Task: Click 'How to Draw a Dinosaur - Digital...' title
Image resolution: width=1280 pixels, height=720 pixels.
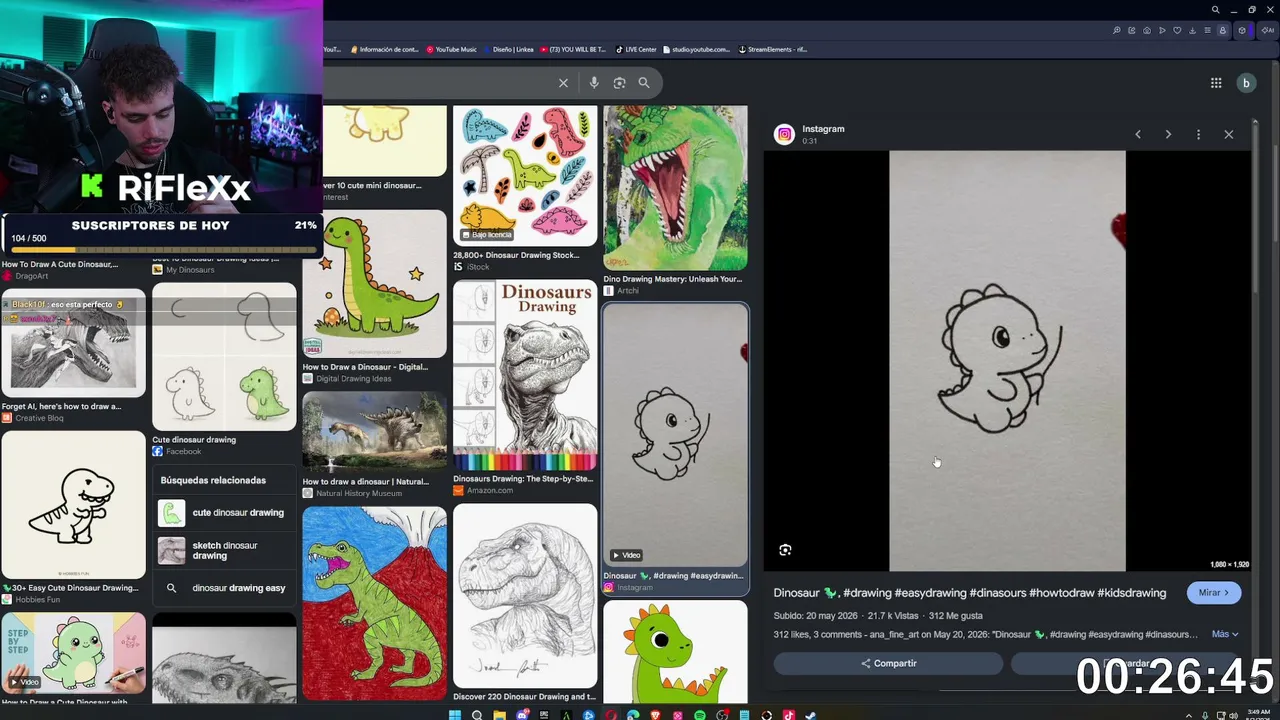Action: (x=365, y=367)
